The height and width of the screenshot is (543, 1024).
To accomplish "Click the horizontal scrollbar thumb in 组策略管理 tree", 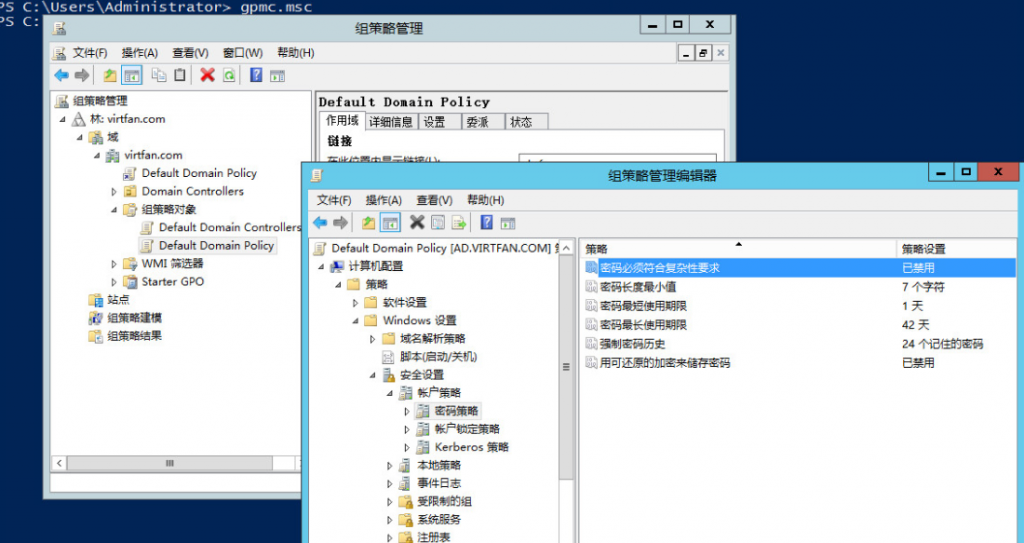I will pyautogui.click(x=170, y=463).
